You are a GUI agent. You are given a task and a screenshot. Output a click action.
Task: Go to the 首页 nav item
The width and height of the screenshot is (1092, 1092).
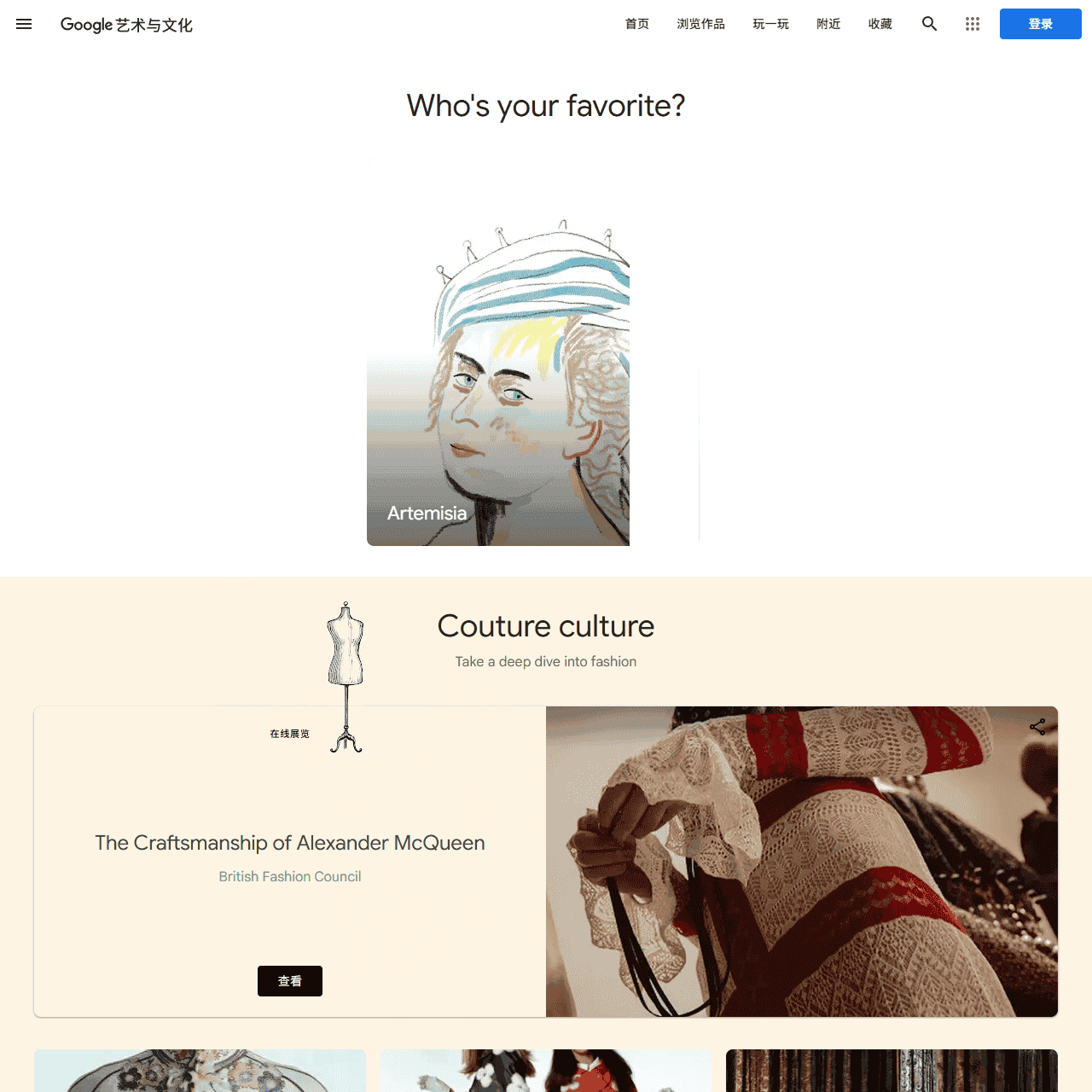coord(637,24)
